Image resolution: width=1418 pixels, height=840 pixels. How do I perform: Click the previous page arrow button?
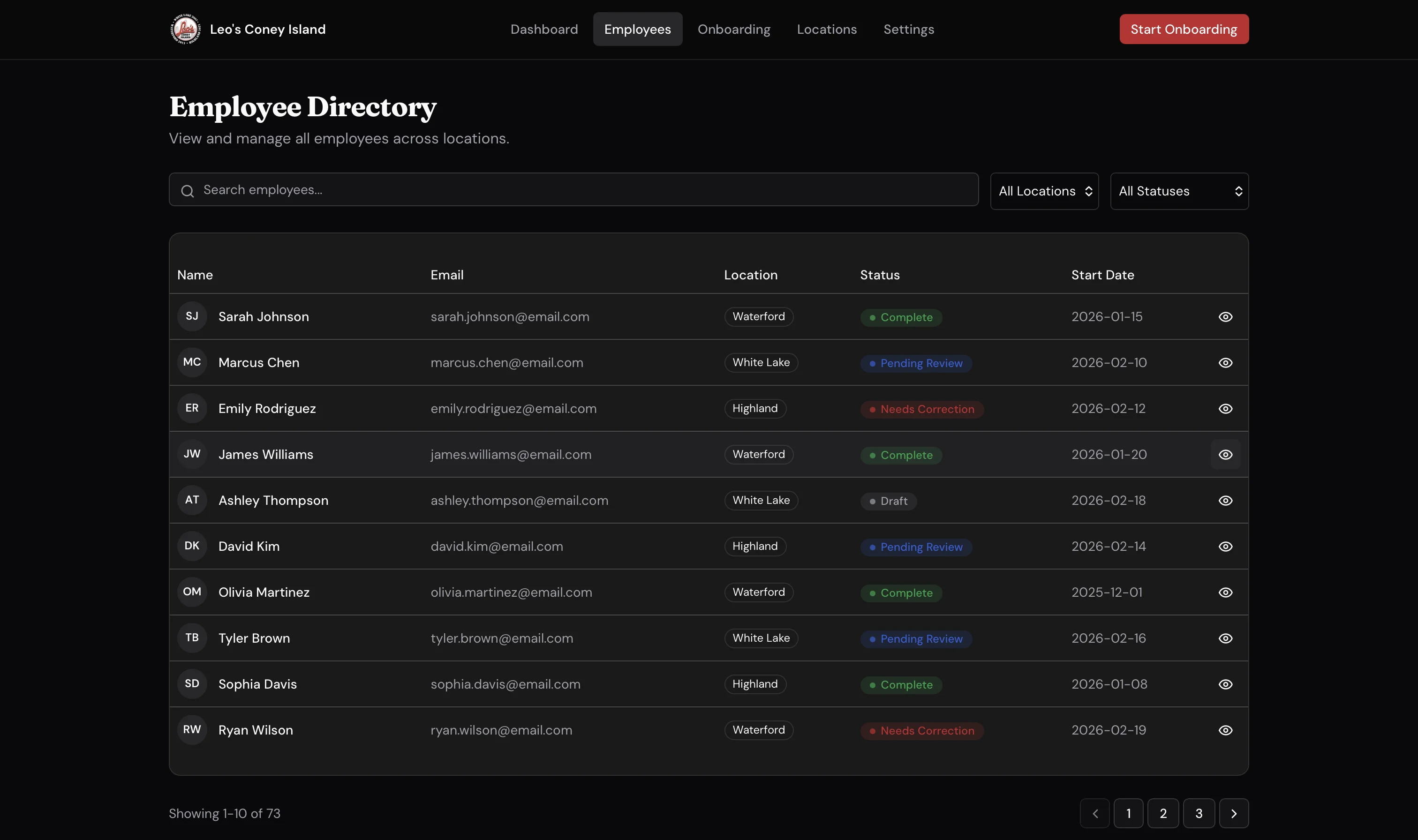[1095, 813]
